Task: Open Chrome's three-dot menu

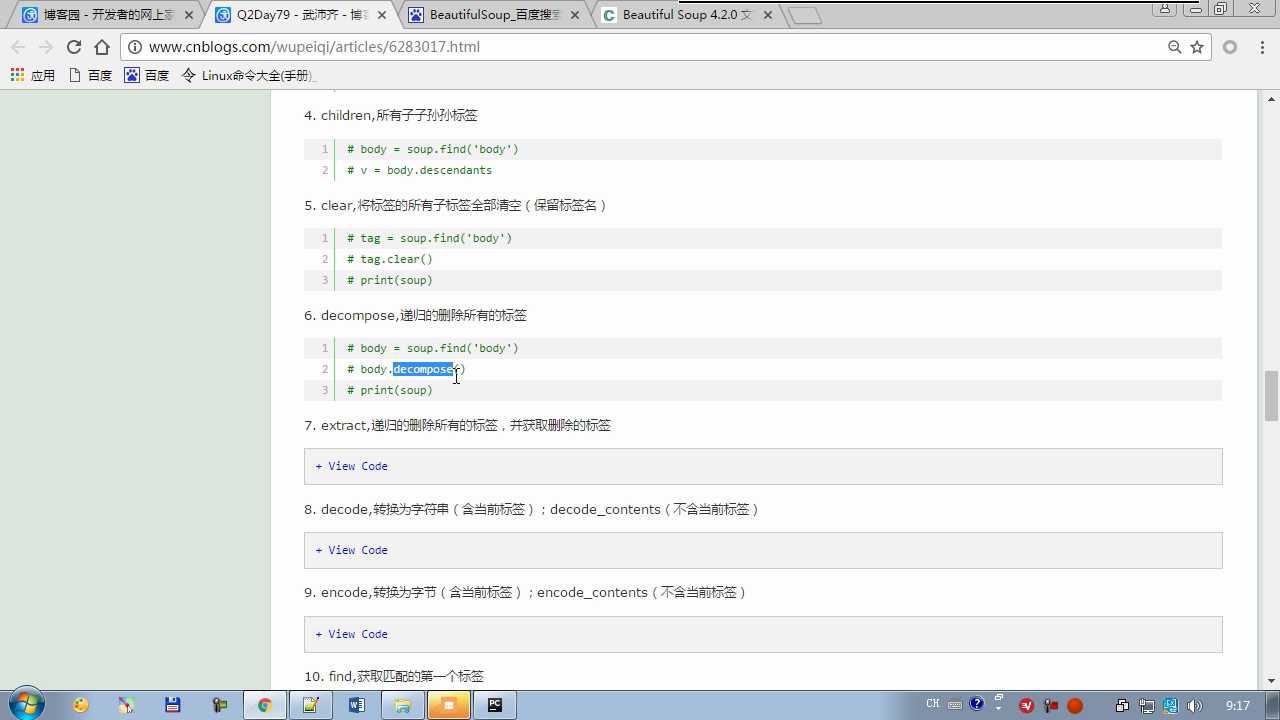Action: [x=1261, y=47]
